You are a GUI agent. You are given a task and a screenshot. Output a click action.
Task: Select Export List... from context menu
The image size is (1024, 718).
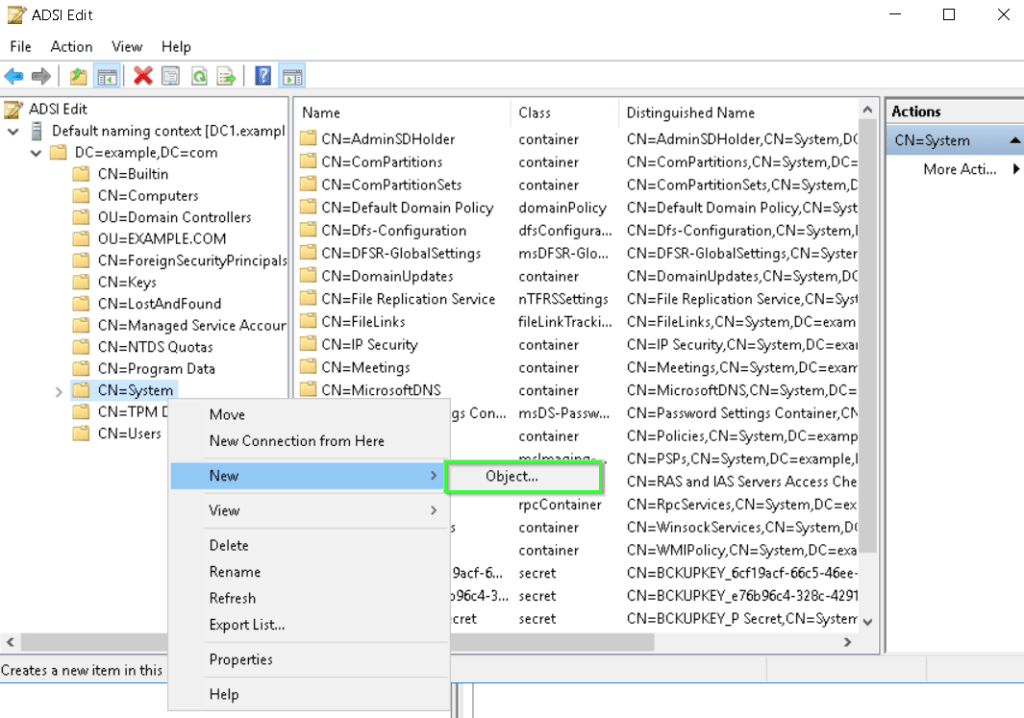point(247,625)
